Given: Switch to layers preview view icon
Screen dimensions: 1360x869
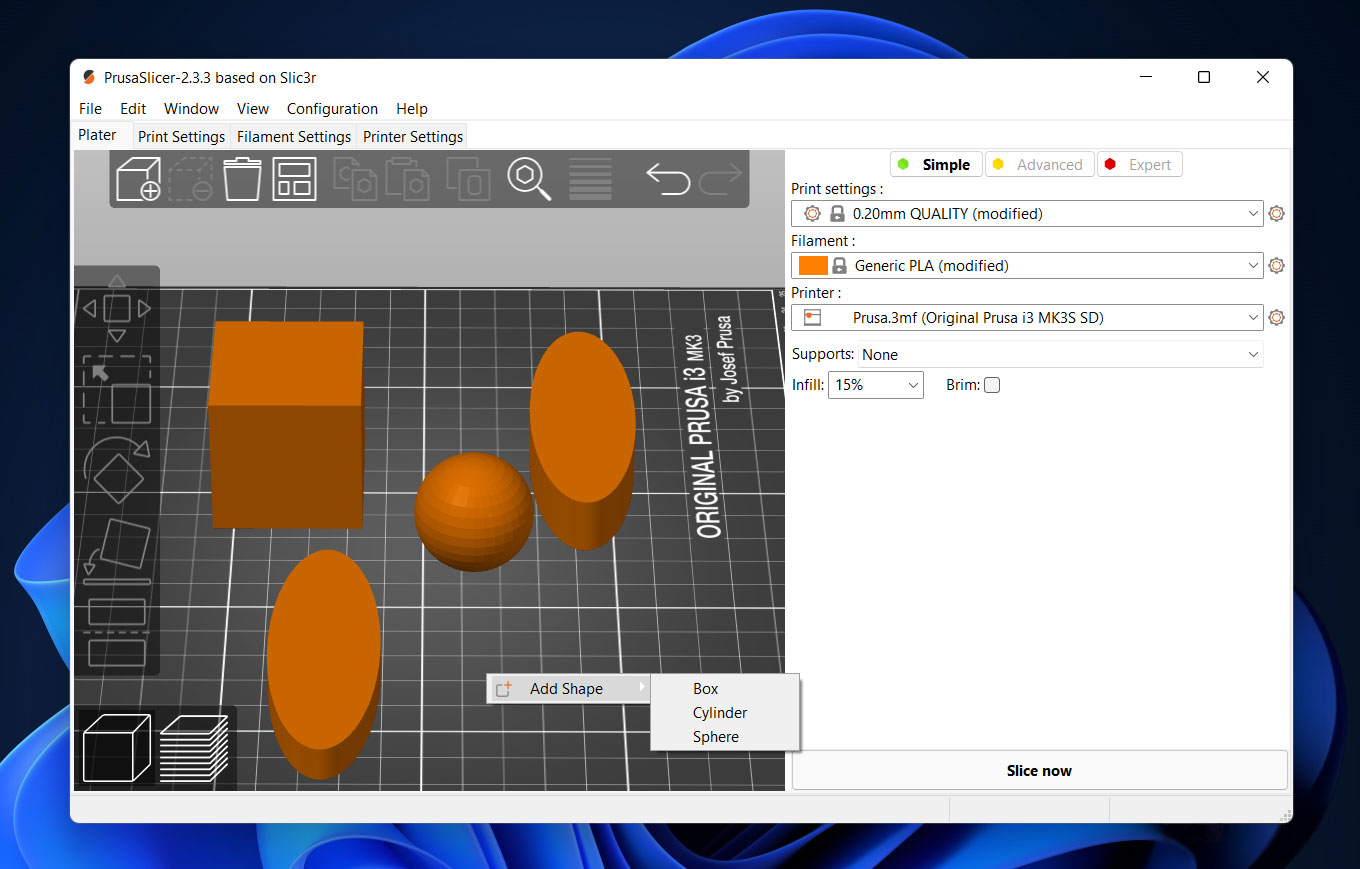Looking at the screenshot, I should coord(194,748).
